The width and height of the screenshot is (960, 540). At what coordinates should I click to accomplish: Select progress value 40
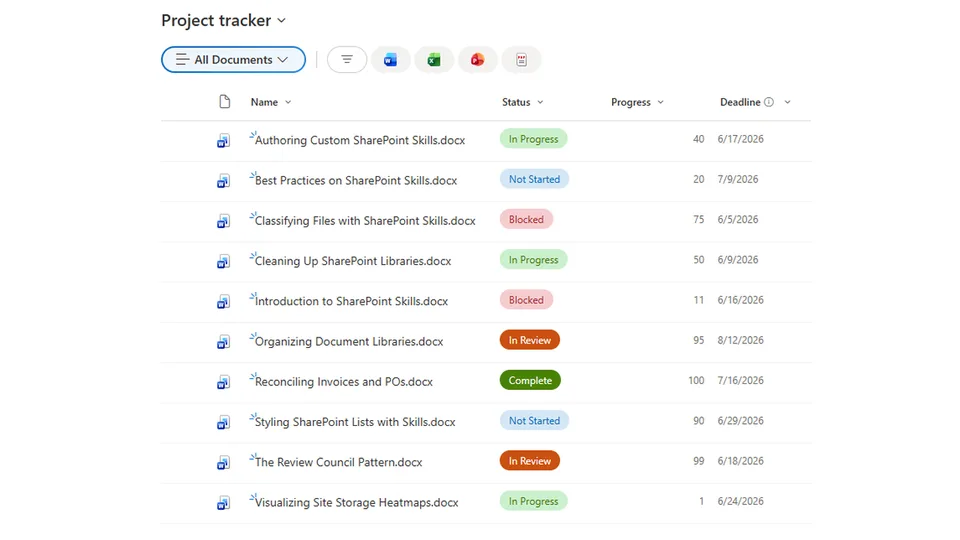[x=699, y=139]
